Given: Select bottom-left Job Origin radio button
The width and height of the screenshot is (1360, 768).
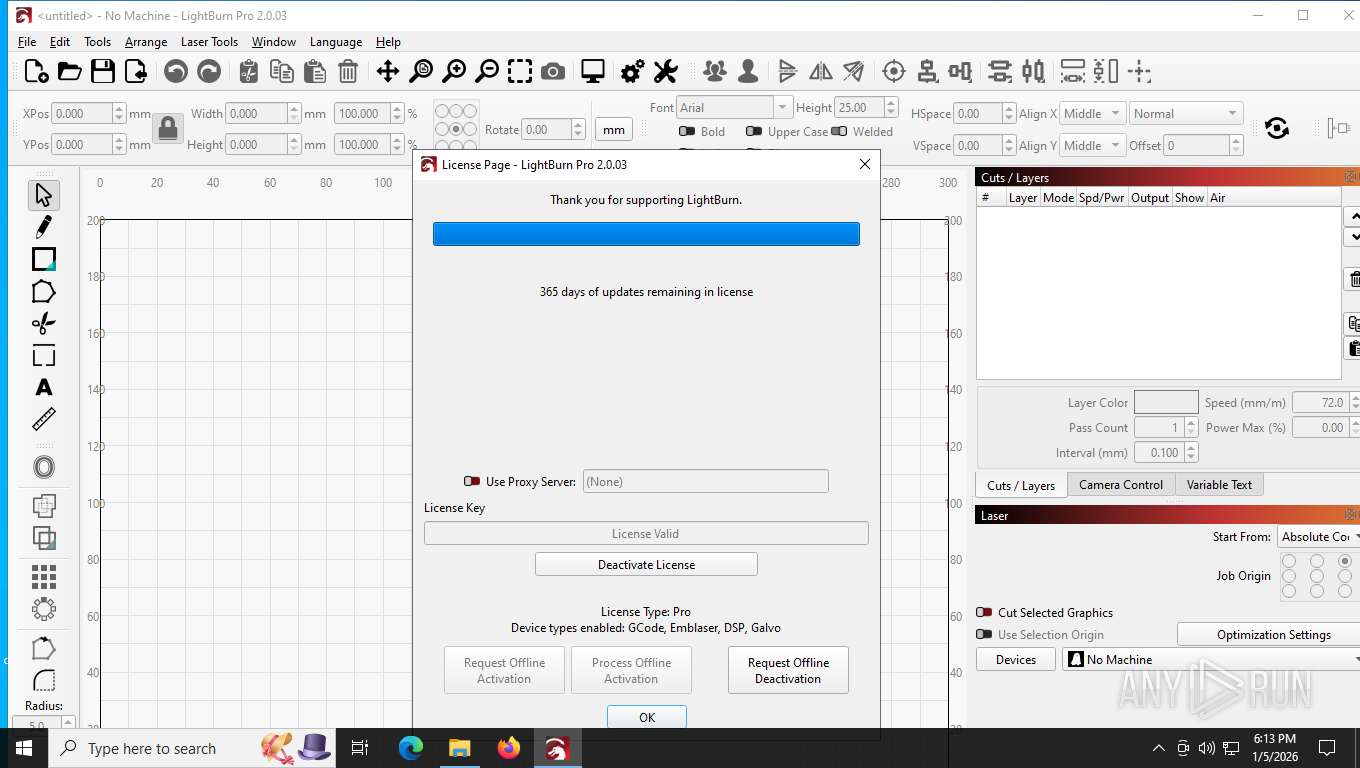Looking at the screenshot, I should pyautogui.click(x=1289, y=591).
